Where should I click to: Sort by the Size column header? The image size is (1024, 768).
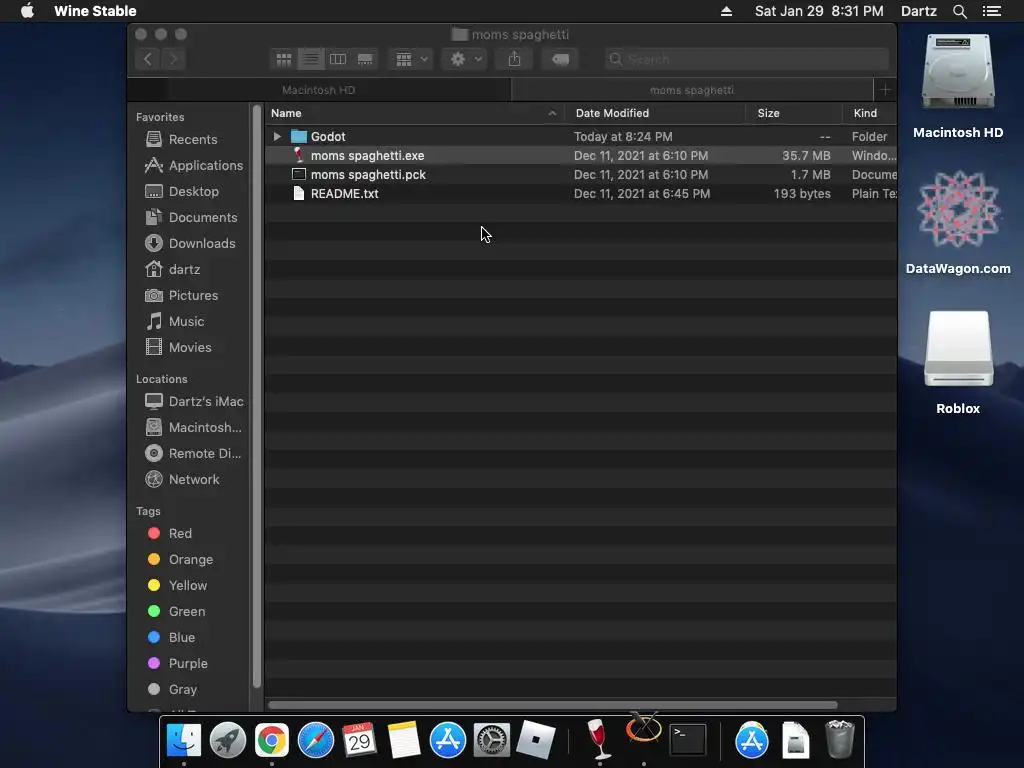(x=794, y=113)
